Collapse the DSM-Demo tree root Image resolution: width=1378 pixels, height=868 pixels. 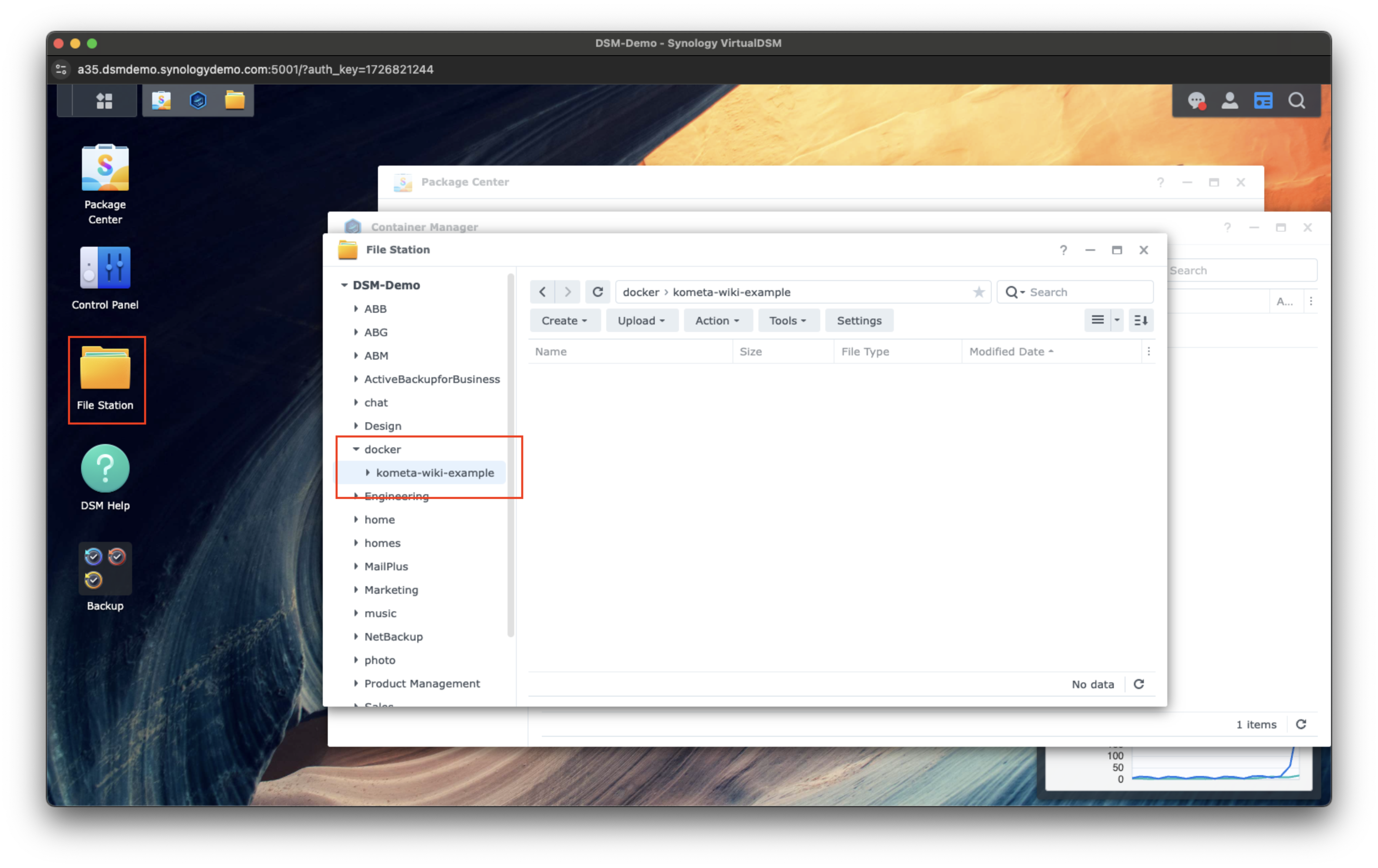coord(344,285)
